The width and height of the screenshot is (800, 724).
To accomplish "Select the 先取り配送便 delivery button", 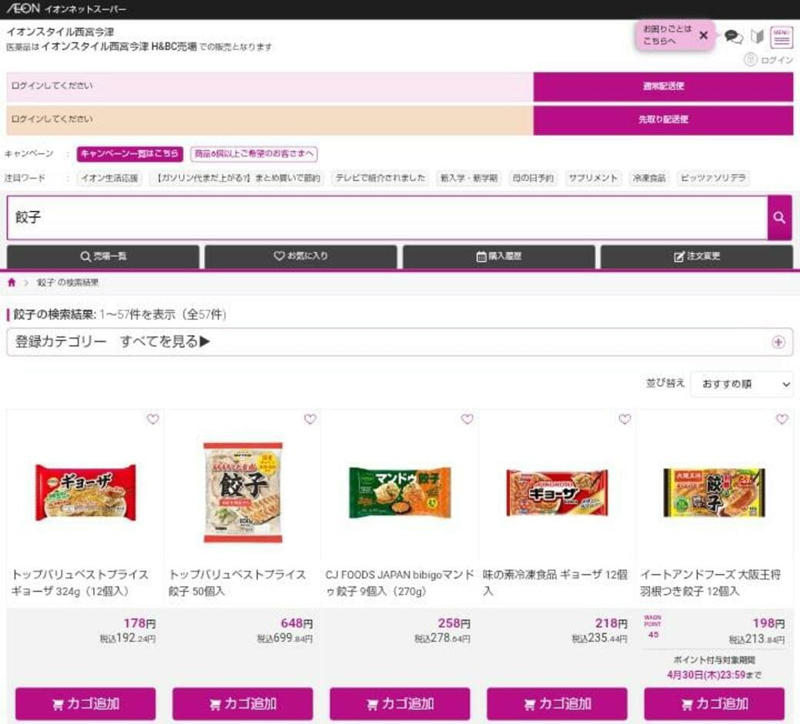I will pyautogui.click(x=663, y=119).
